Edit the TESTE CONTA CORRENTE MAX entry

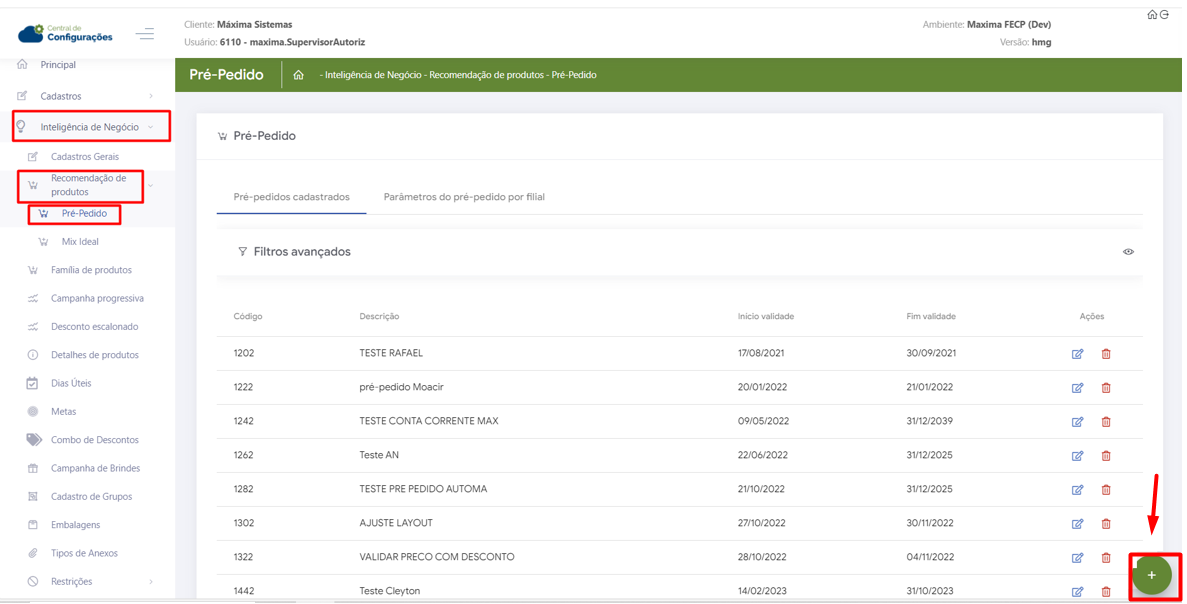tap(1077, 422)
